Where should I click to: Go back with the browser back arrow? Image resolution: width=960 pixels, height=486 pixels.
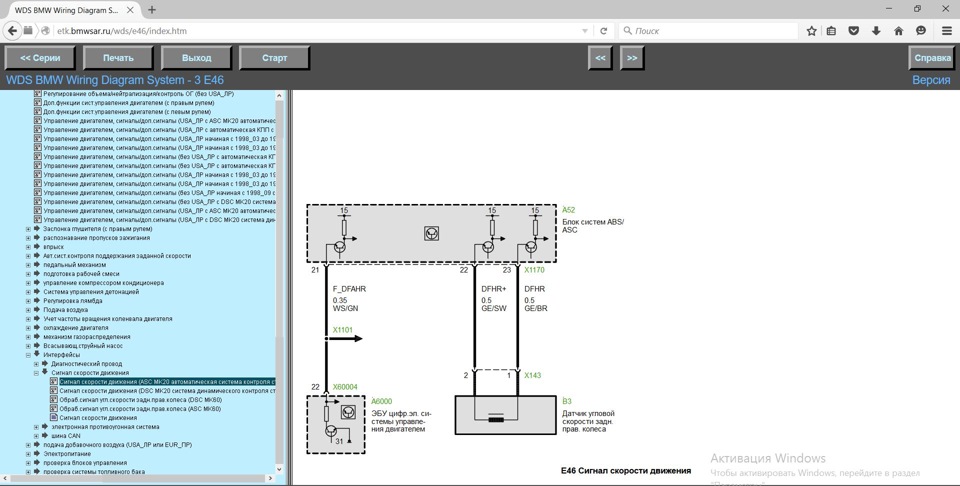point(12,31)
